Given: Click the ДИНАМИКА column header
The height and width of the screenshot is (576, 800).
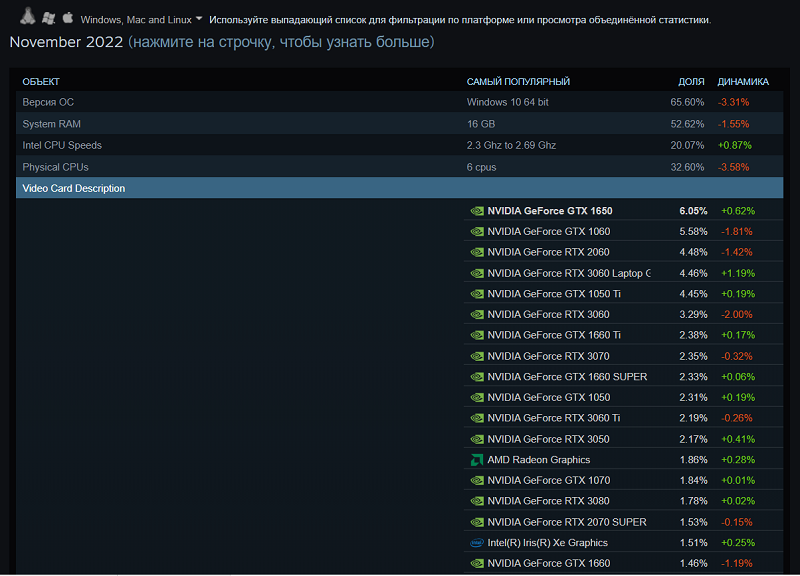Looking at the screenshot, I should coord(743,82).
